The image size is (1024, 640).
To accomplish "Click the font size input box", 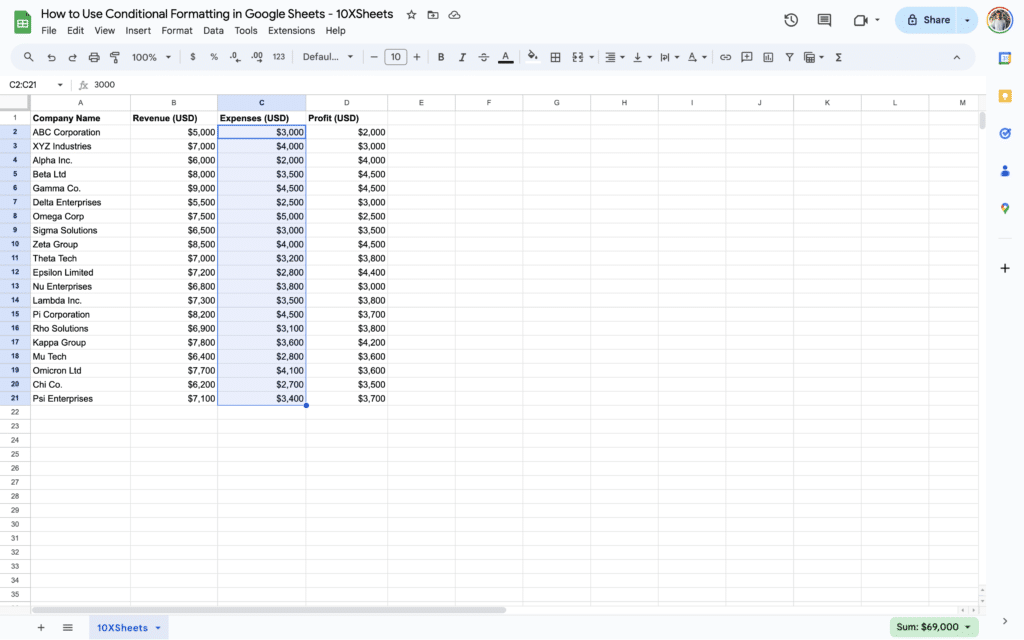I will pyautogui.click(x=396, y=57).
